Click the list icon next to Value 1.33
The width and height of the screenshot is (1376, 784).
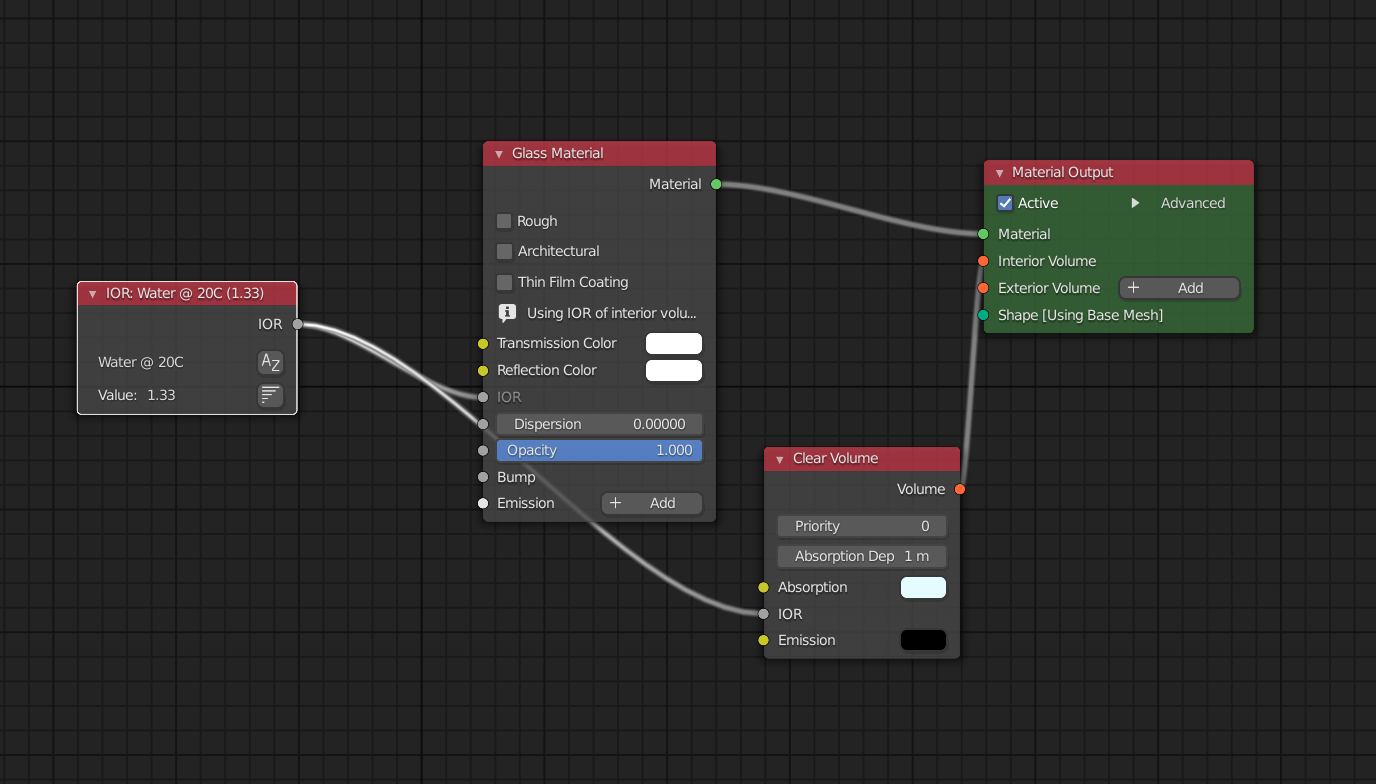(x=270, y=395)
